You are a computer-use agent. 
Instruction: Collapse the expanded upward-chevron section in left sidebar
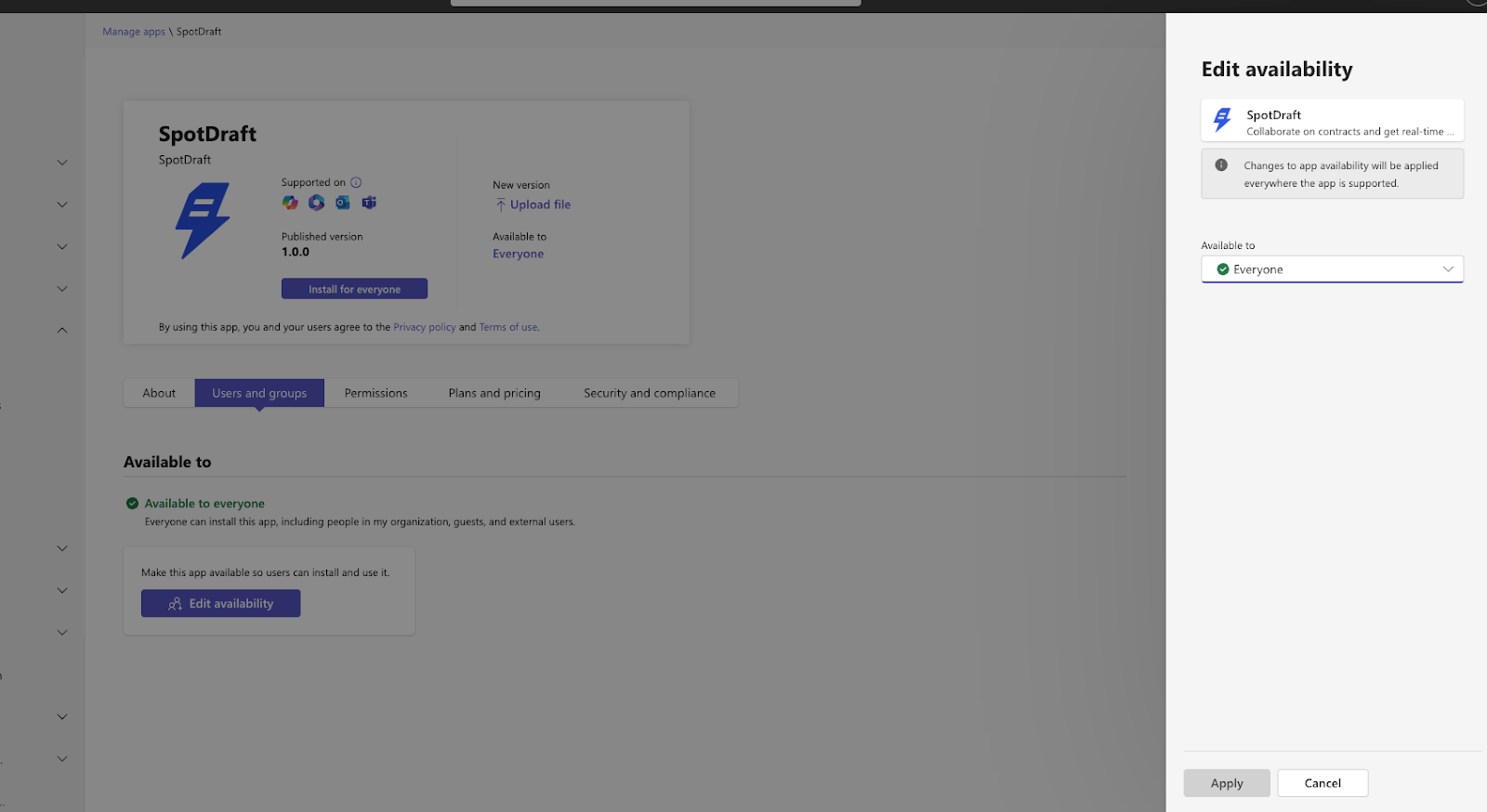(62, 330)
